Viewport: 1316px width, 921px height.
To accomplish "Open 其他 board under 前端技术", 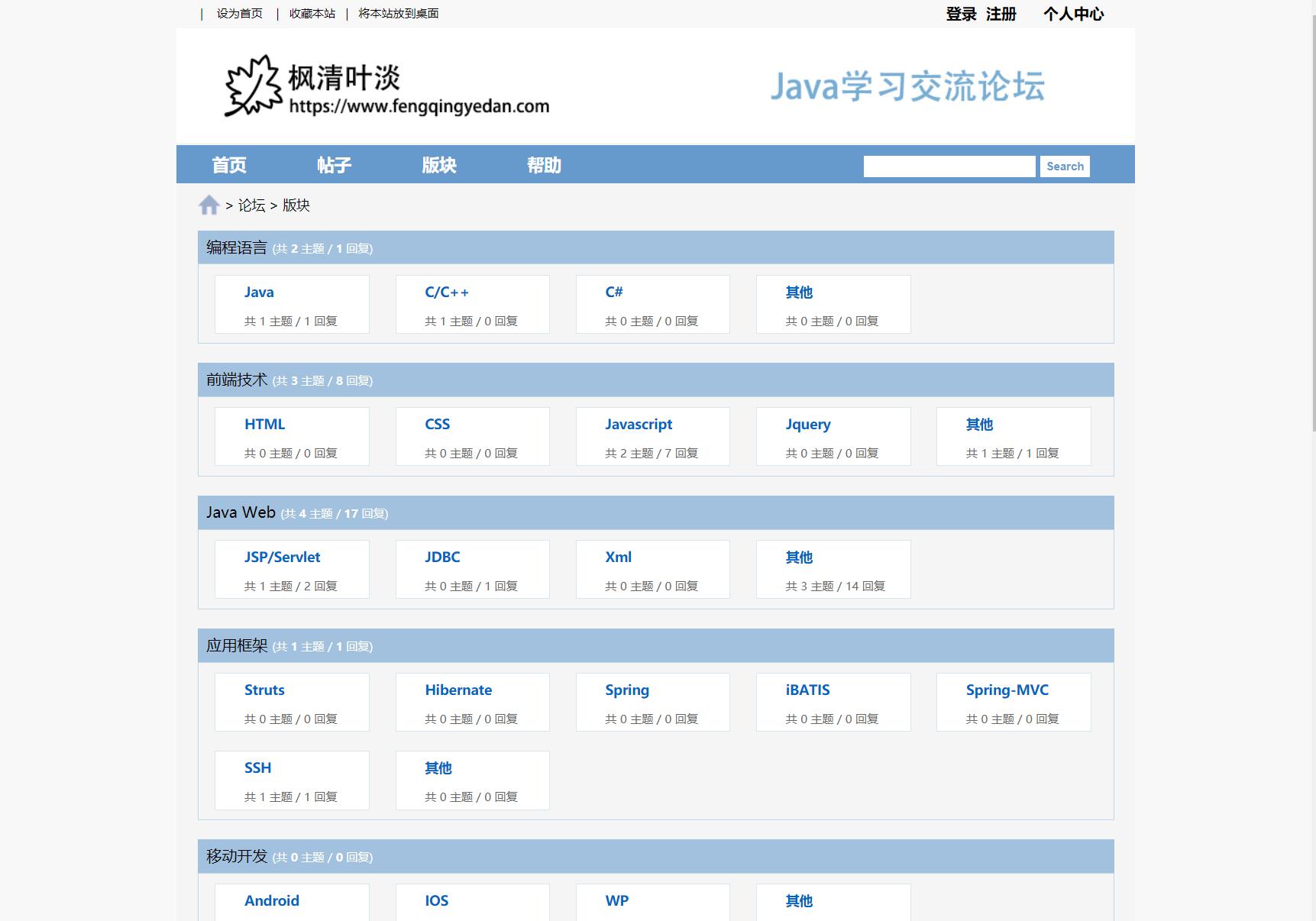I will (979, 425).
